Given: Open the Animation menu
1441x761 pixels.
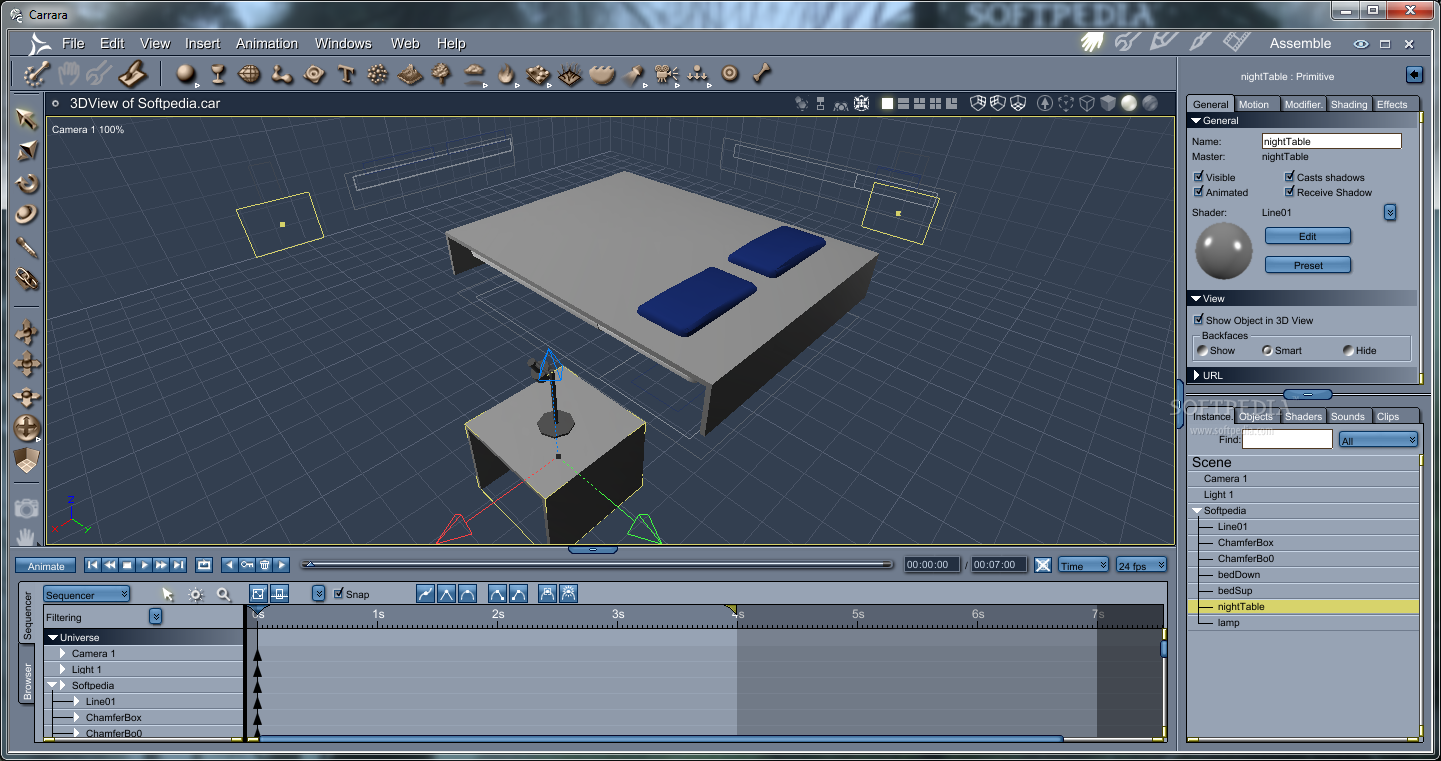Looking at the screenshot, I should [267, 43].
